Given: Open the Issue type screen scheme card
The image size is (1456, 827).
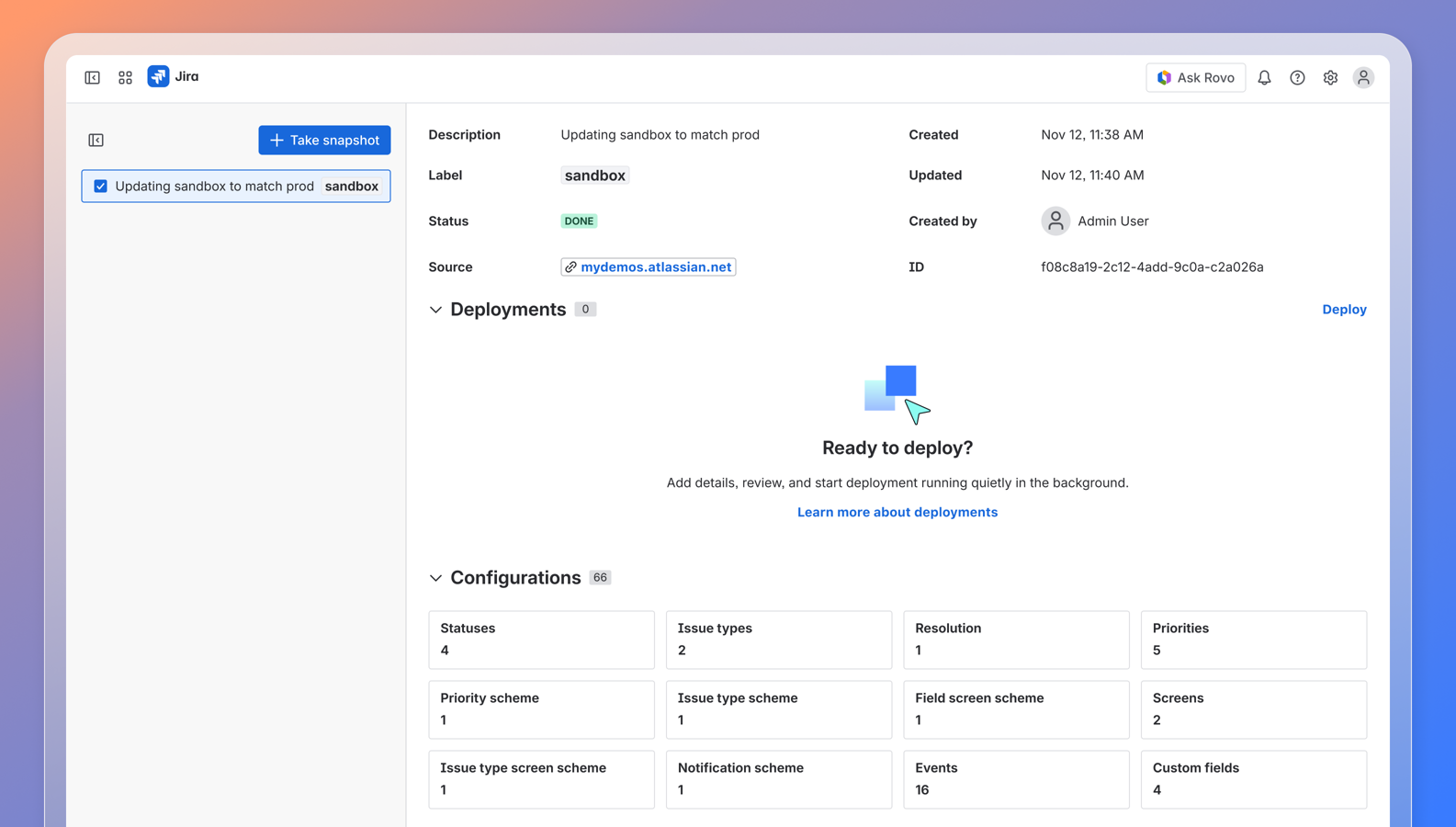Looking at the screenshot, I should [541, 779].
